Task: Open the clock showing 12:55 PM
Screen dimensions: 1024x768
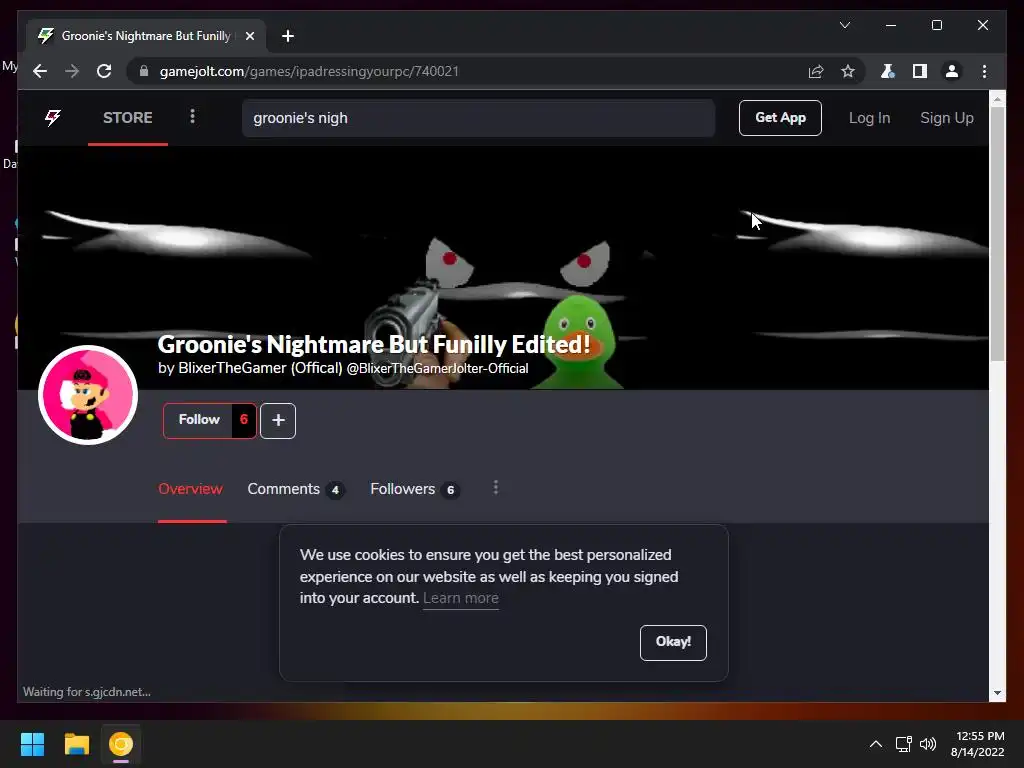Action: [x=978, y=744]
